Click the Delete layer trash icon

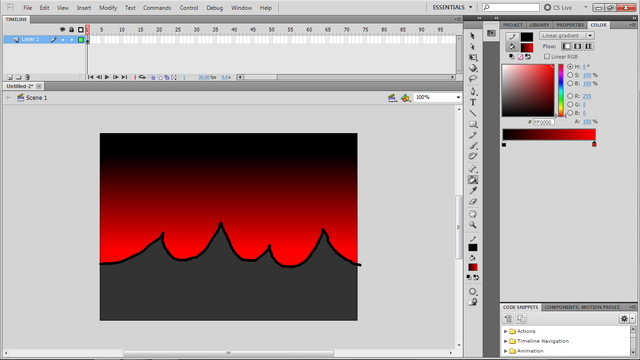27,77
